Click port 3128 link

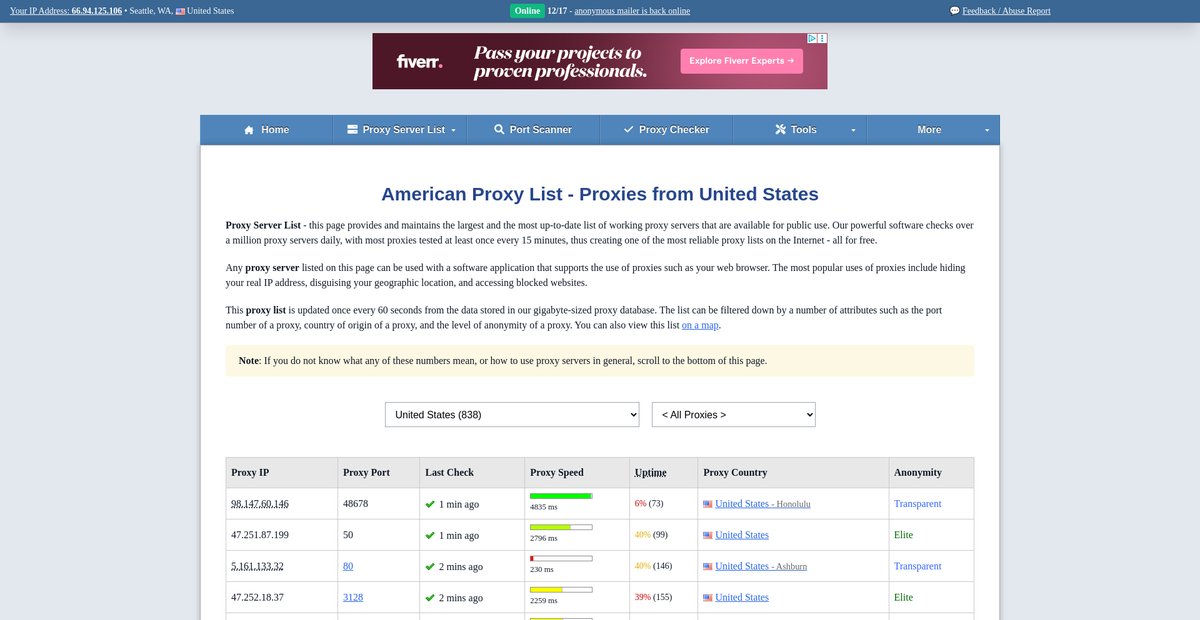point(353,597)
